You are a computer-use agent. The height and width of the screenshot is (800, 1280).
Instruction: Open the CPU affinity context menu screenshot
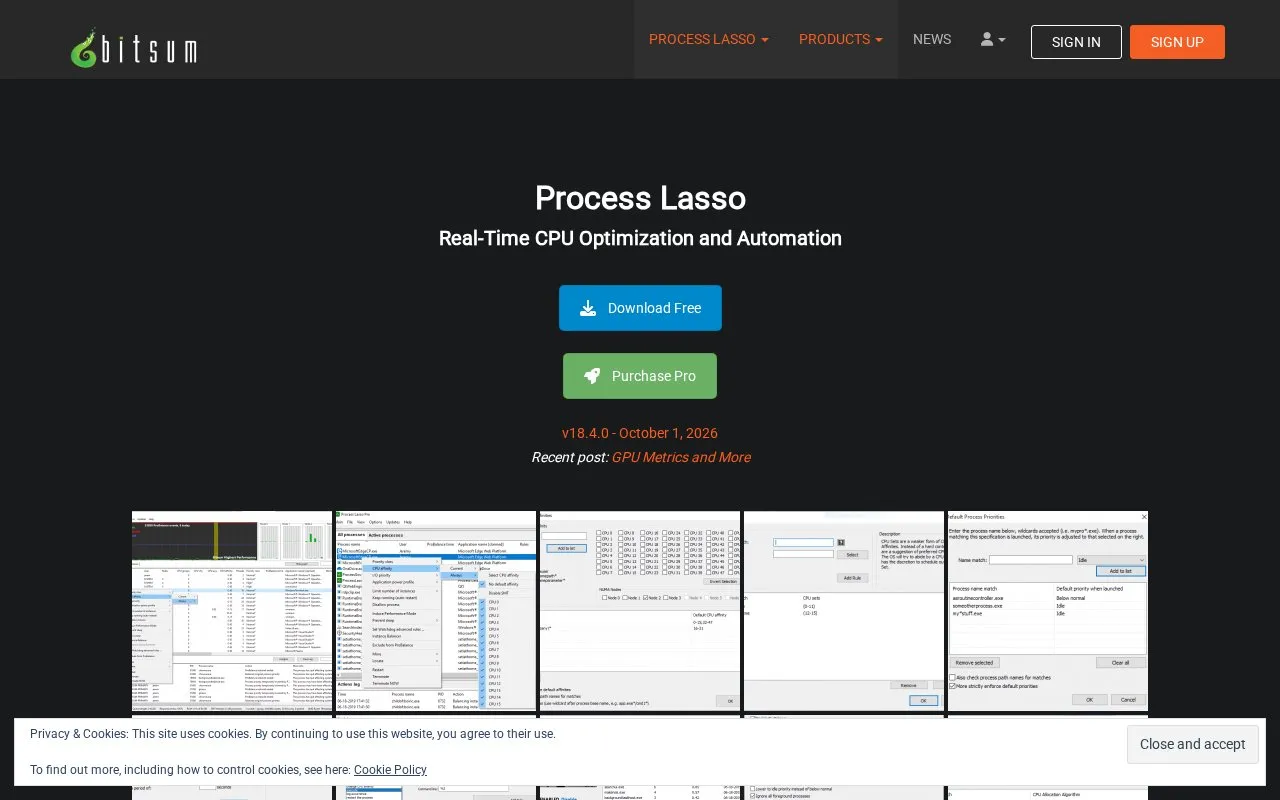(x=436, y=611)
